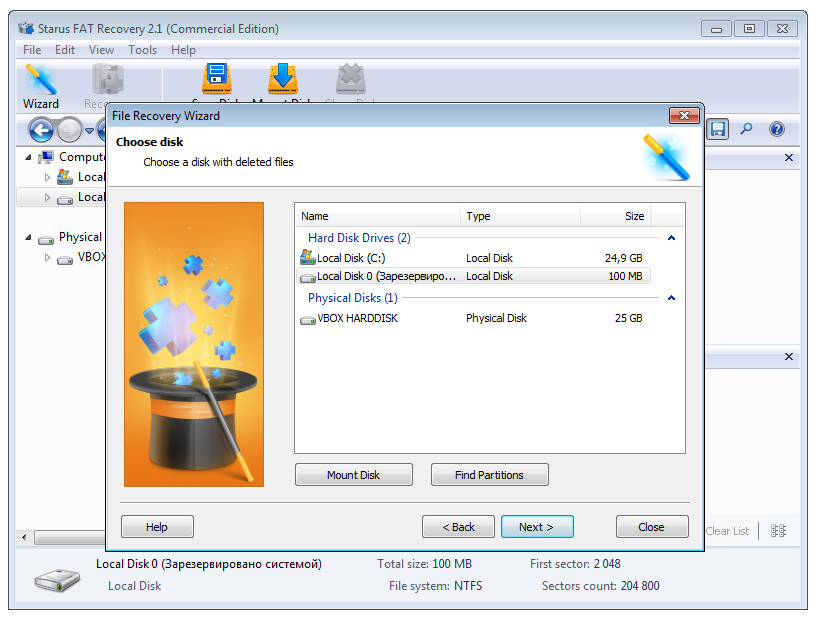Expand the first Local disk tree node

tap(47, 177)
